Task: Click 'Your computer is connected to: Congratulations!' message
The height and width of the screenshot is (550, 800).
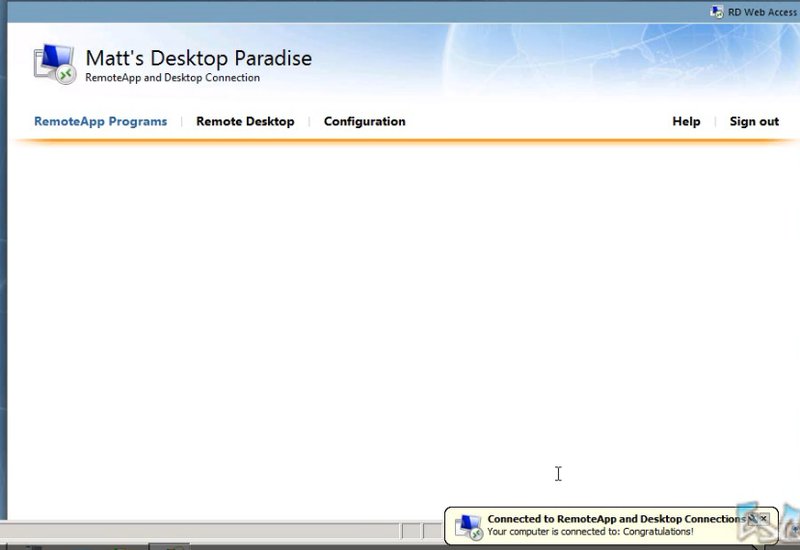Action: (x=590, y=532)
